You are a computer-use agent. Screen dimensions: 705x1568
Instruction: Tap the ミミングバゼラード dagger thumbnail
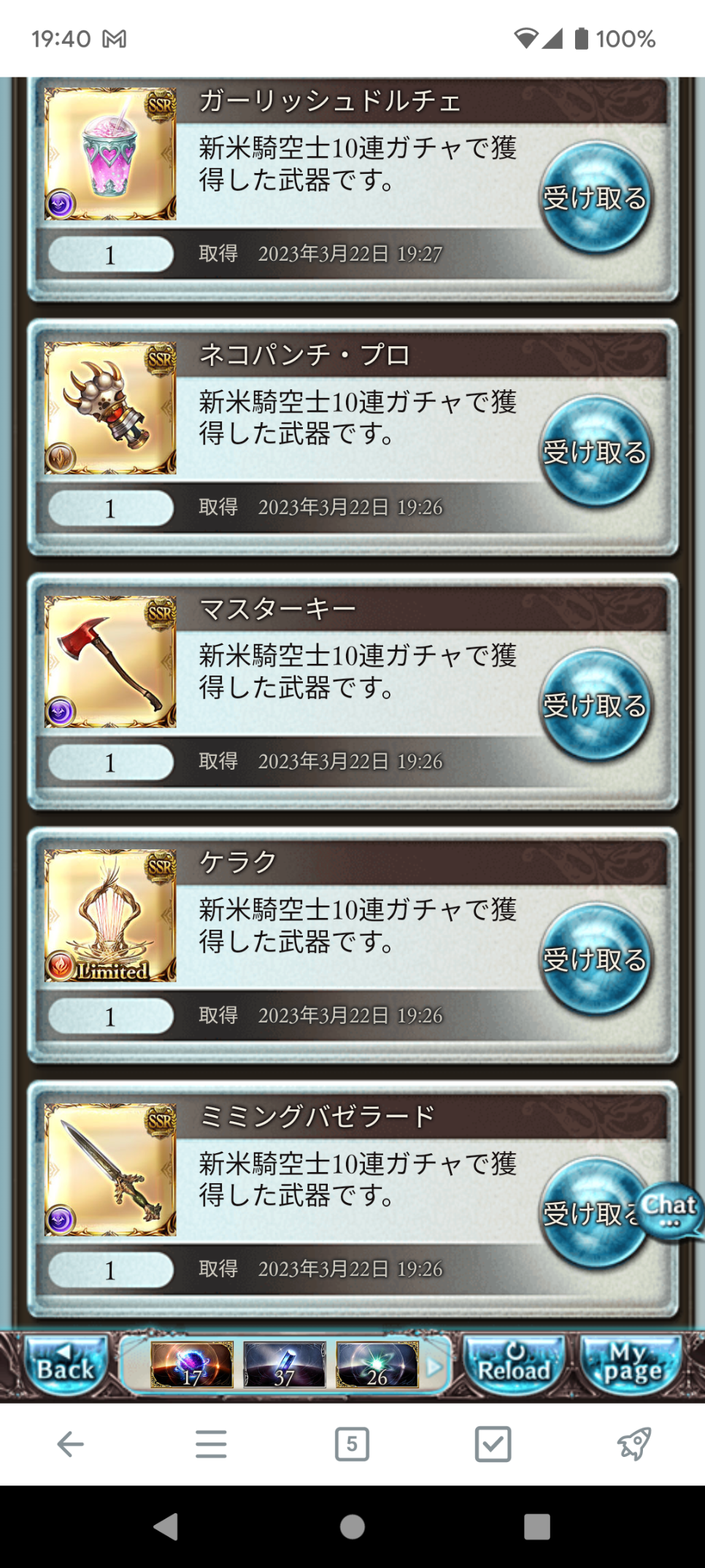coord(110,1169)
